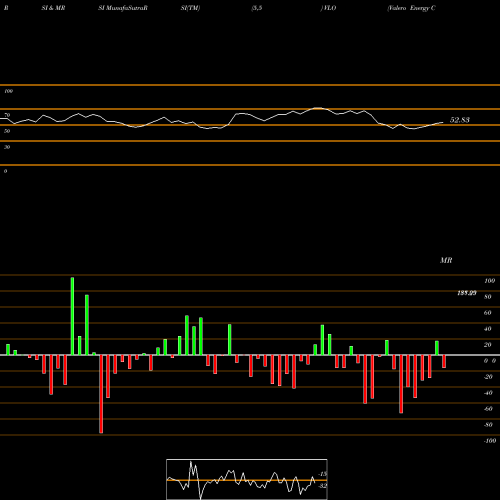Viewport: 500px width, 500px height.
Task: Click the -32 label in mini chart
Action: point(322,486)
